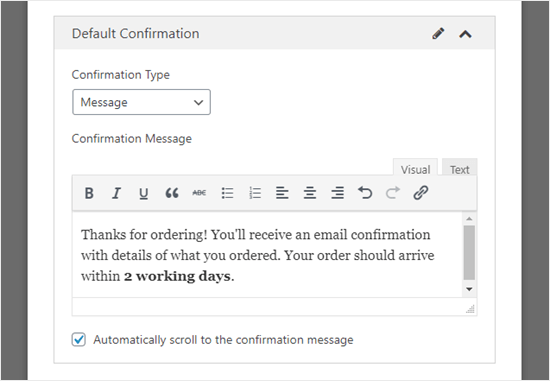Click the editor scroll up arrow
The width and height of the screenshot is (550, 381).
click(469, 219)
